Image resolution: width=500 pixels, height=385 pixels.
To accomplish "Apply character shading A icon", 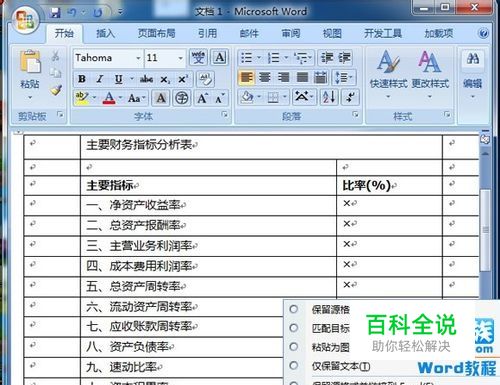I will coord(161,98).
